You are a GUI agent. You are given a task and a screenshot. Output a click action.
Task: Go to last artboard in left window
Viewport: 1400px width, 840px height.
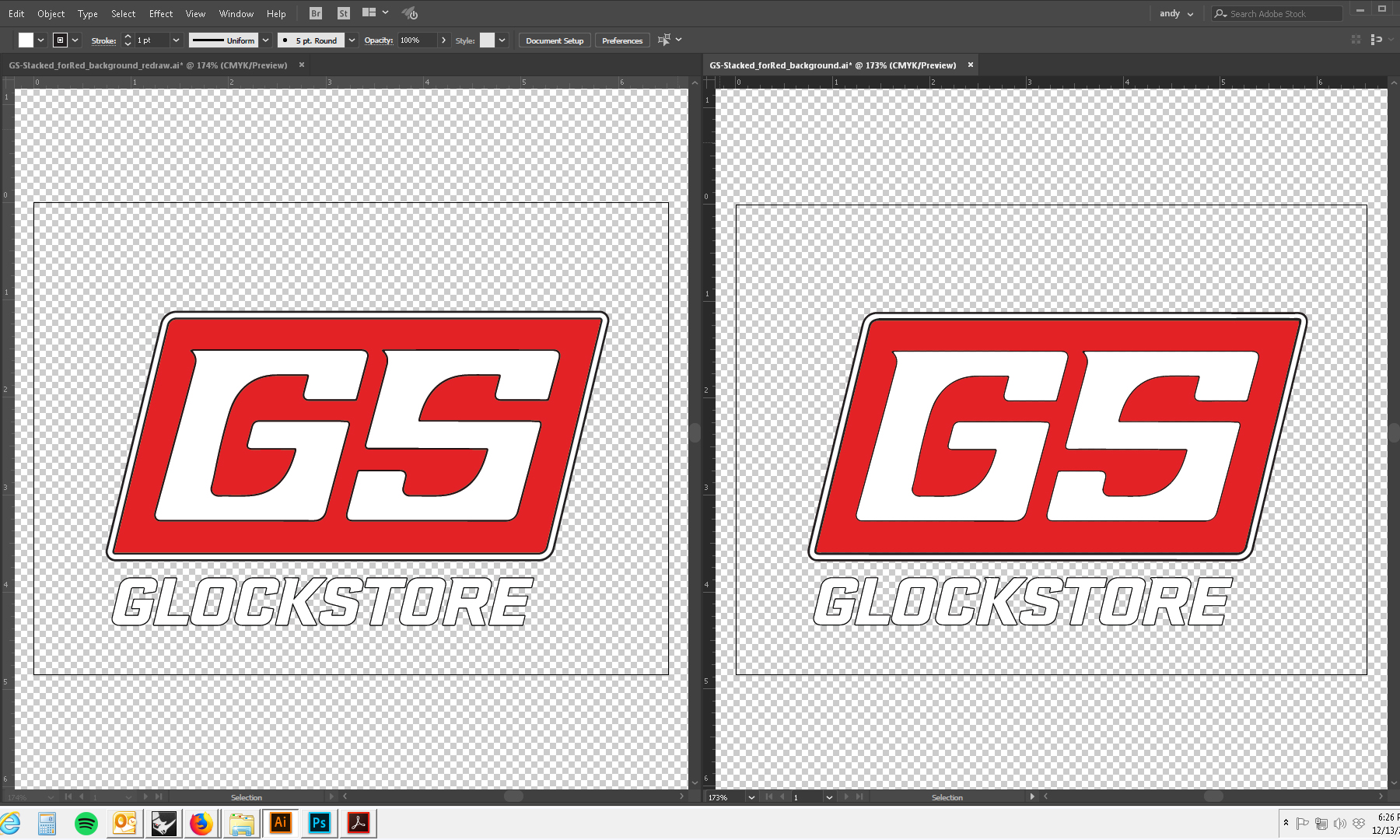pos(159,797)
